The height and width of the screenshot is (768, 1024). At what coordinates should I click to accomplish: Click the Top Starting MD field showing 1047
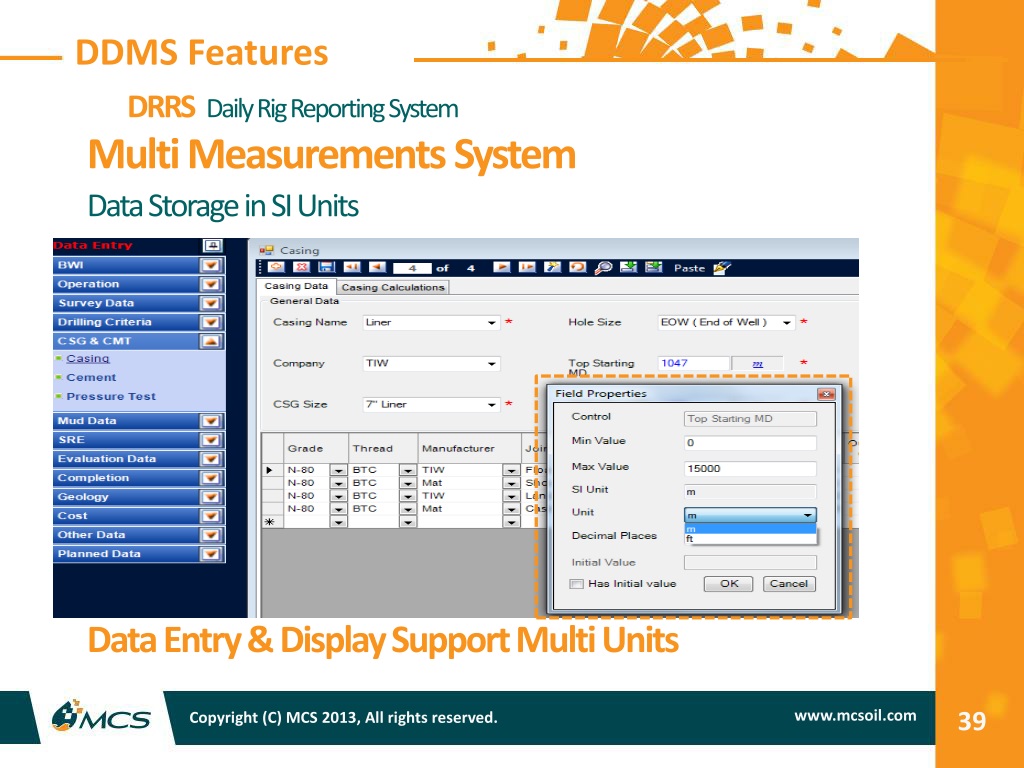tap(694, 363)
